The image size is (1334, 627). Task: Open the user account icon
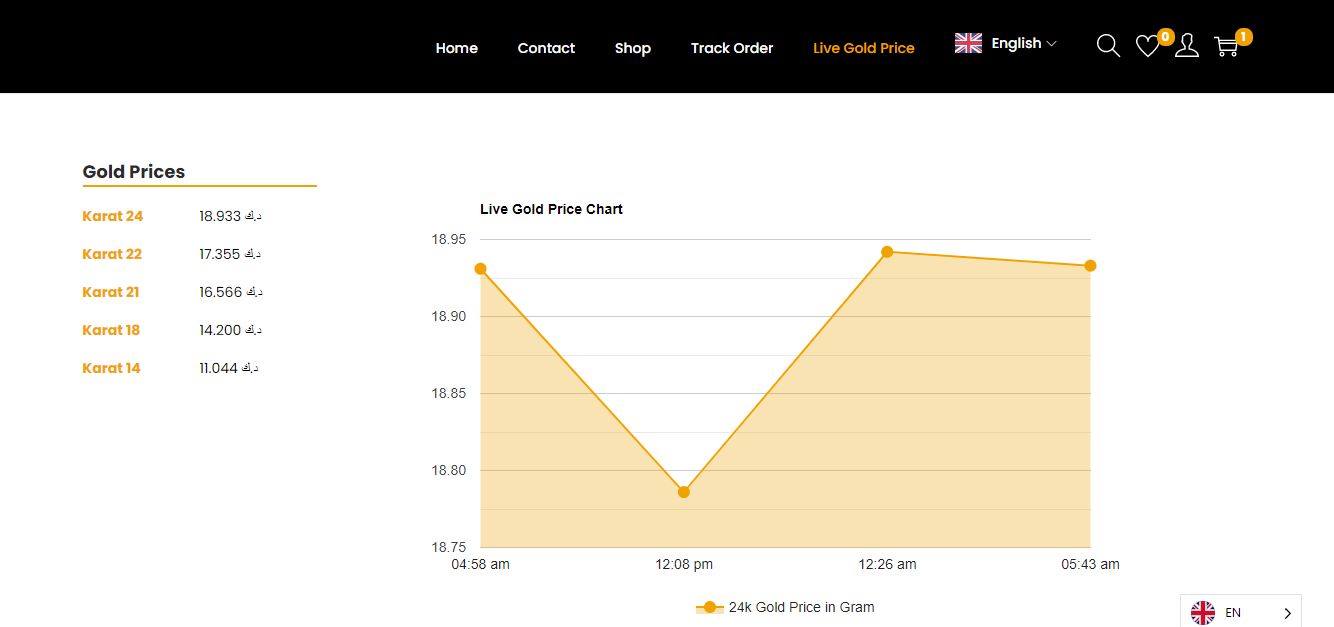click(x=1187, y=46)
